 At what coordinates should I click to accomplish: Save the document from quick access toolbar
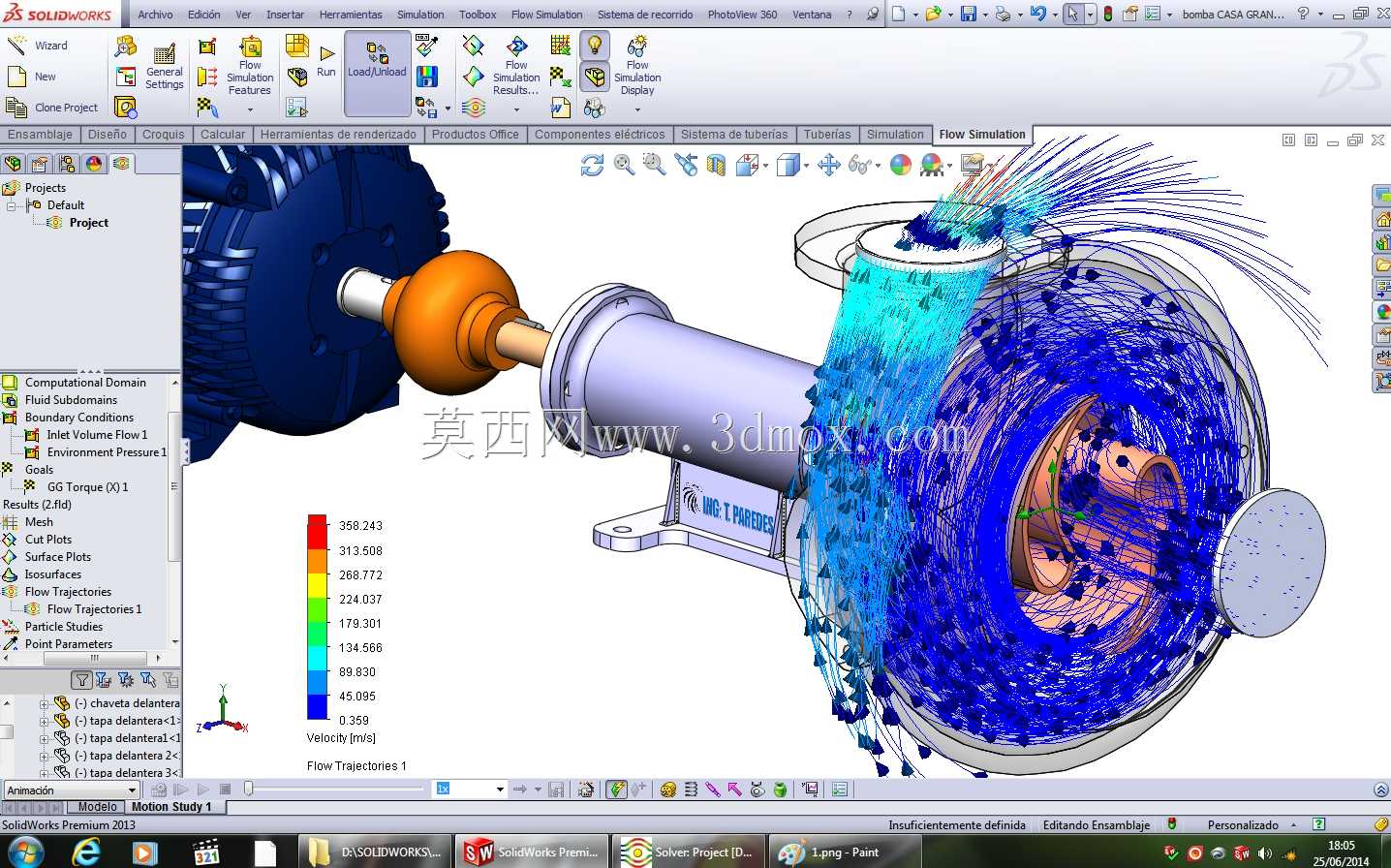coord(969,14)
